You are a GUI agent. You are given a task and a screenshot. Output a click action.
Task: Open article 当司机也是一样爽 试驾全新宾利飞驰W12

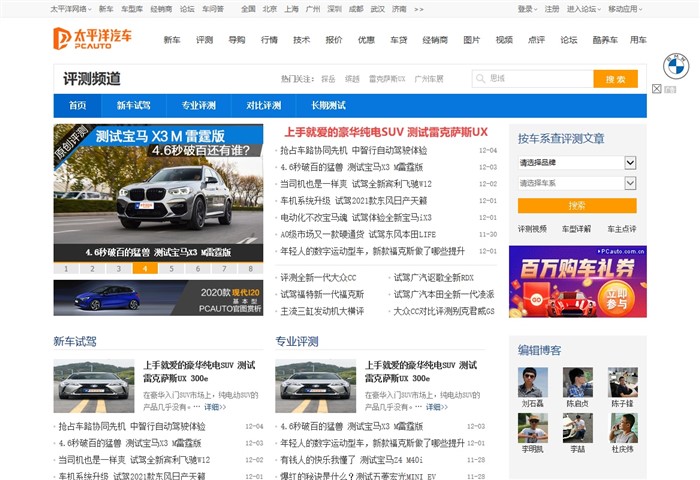tap(356, 184)
